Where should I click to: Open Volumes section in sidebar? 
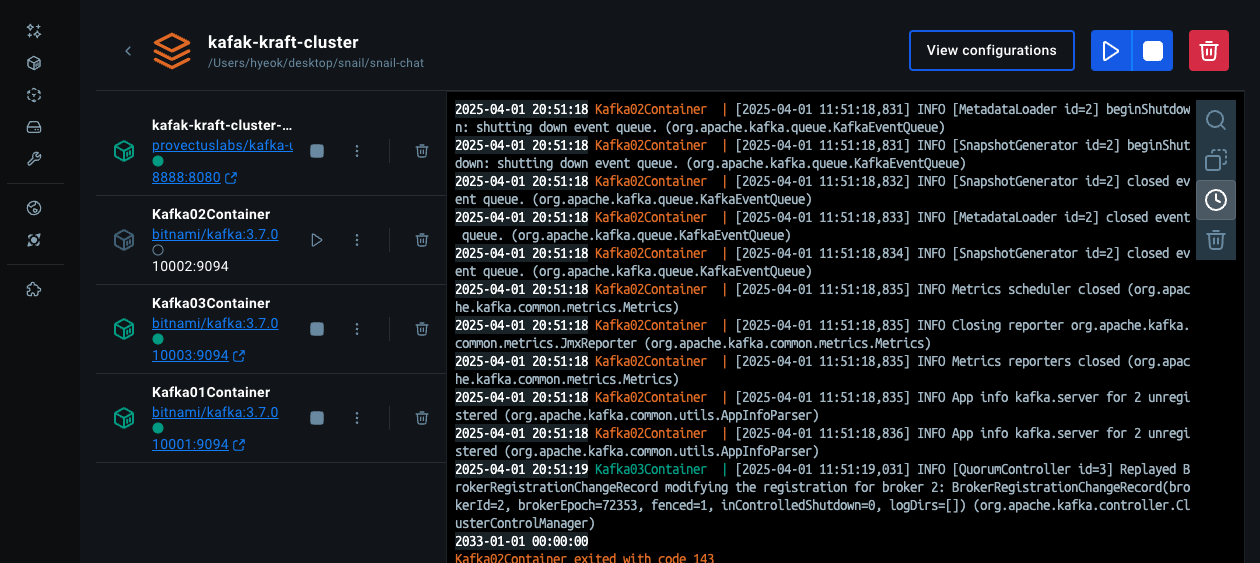point(34,127)
